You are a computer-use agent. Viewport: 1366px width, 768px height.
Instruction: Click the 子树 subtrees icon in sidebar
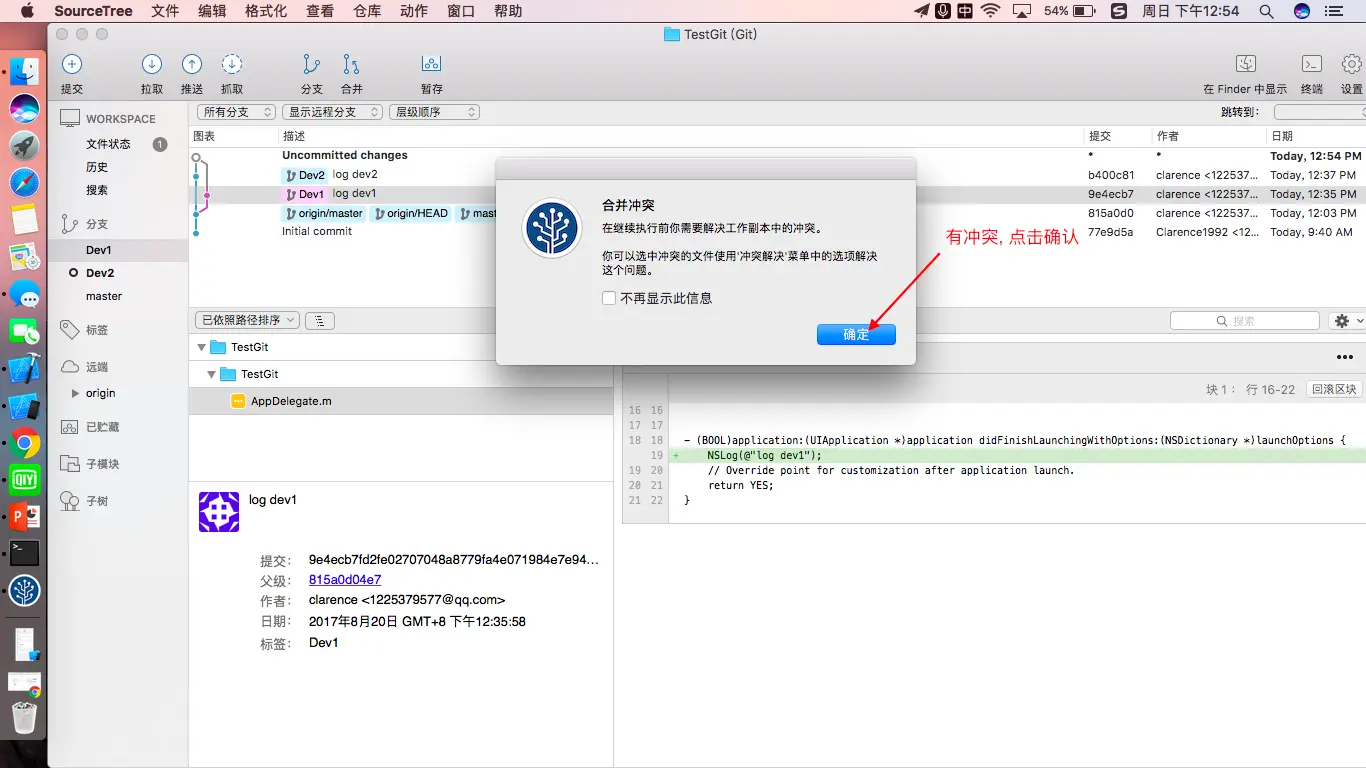click(x=70, y=501)
